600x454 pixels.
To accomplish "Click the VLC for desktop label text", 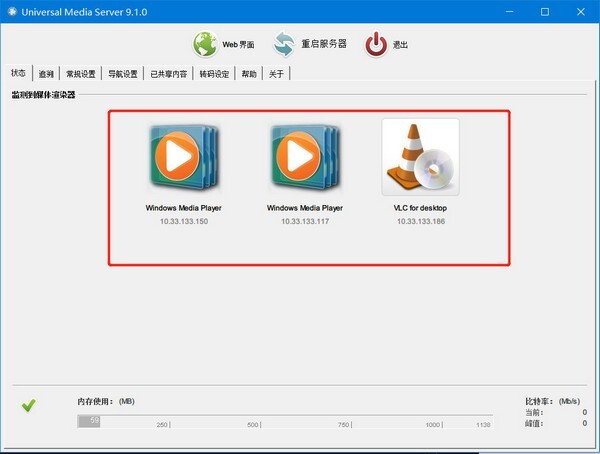I will pos(420,208).
